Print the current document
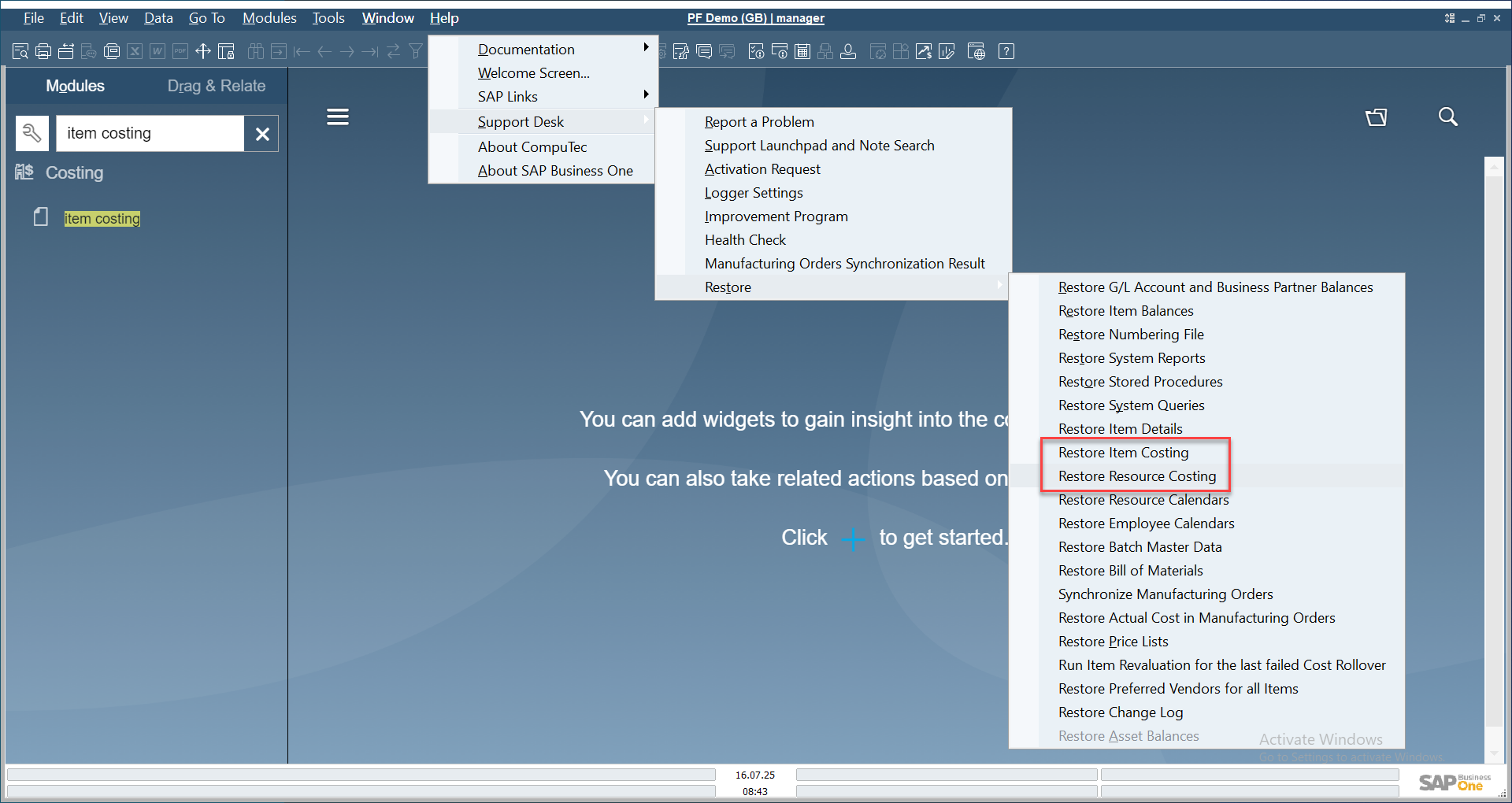The width and height of the screenshot is (1512, 803). [43, 51]
